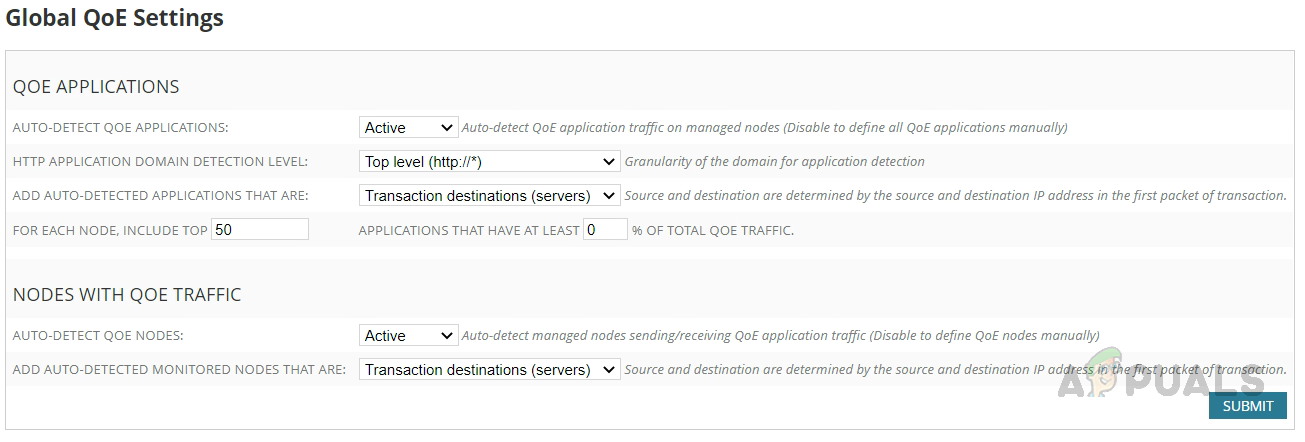Open Add Auto-Detected Applications That Are dropdown

pos(489,195)
